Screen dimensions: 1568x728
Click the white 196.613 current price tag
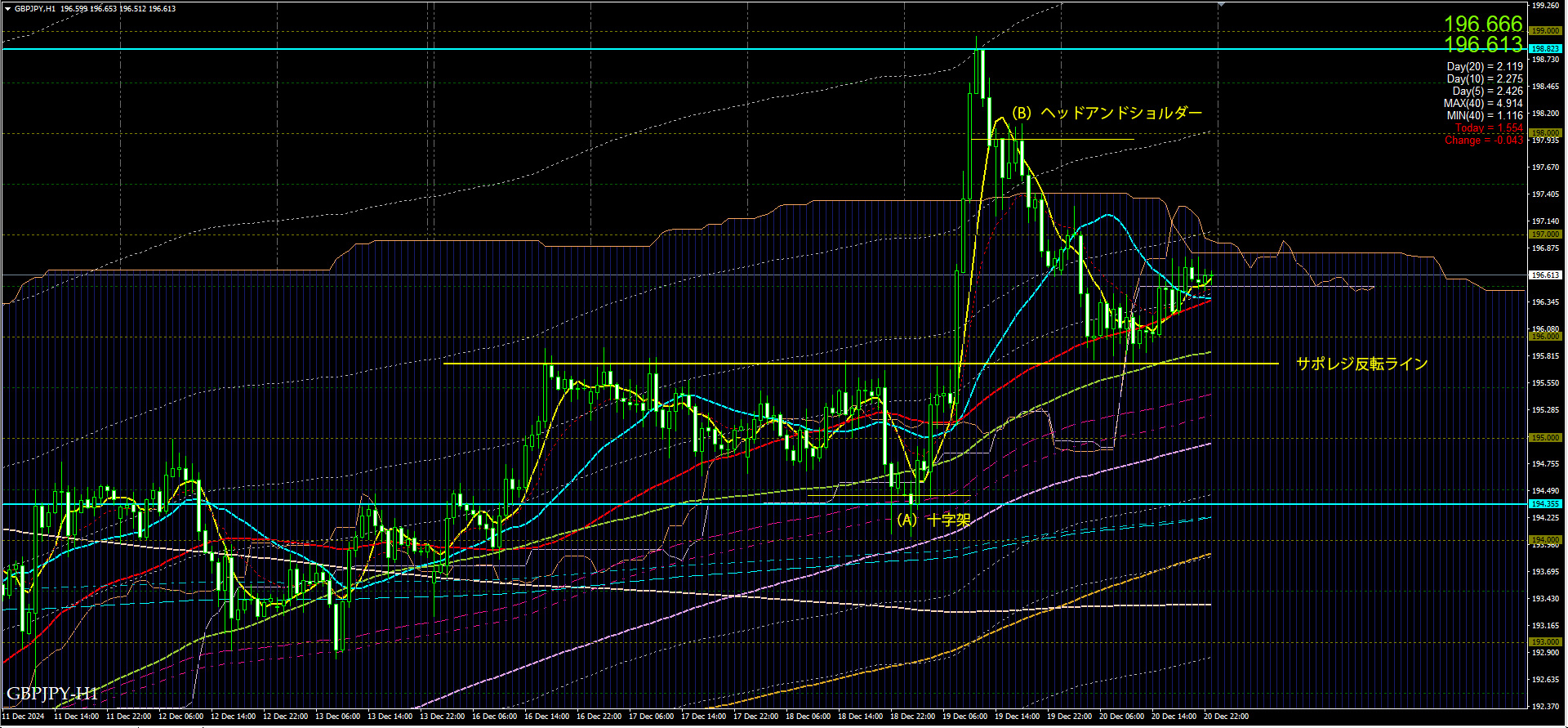tap(1545, 275)
